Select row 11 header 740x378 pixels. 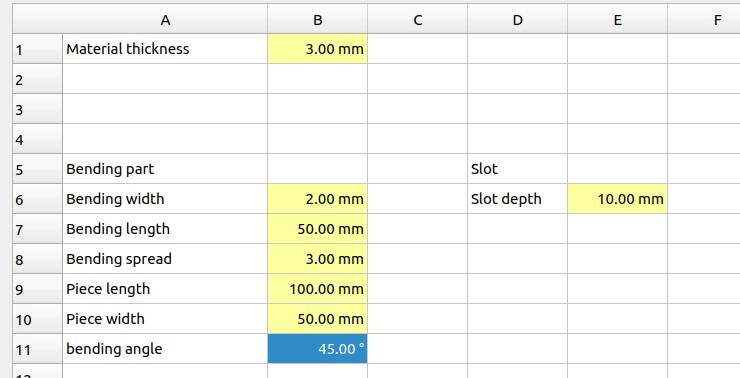[x=37, y=349]
